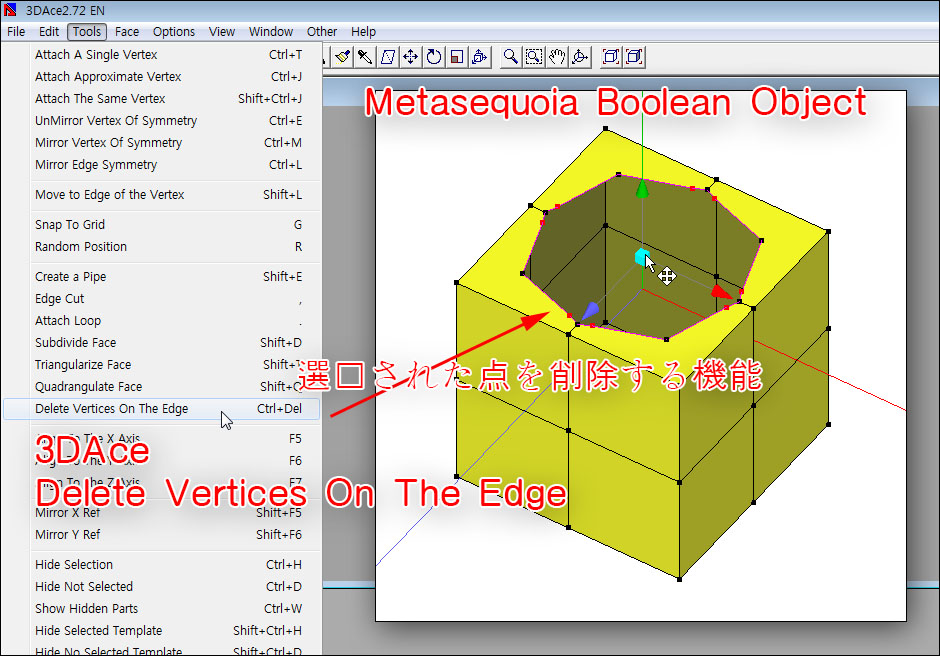The image size is (940, 656).
Task: Click the 3DAce application icon in title bar
Action: [x=10, y=10]
